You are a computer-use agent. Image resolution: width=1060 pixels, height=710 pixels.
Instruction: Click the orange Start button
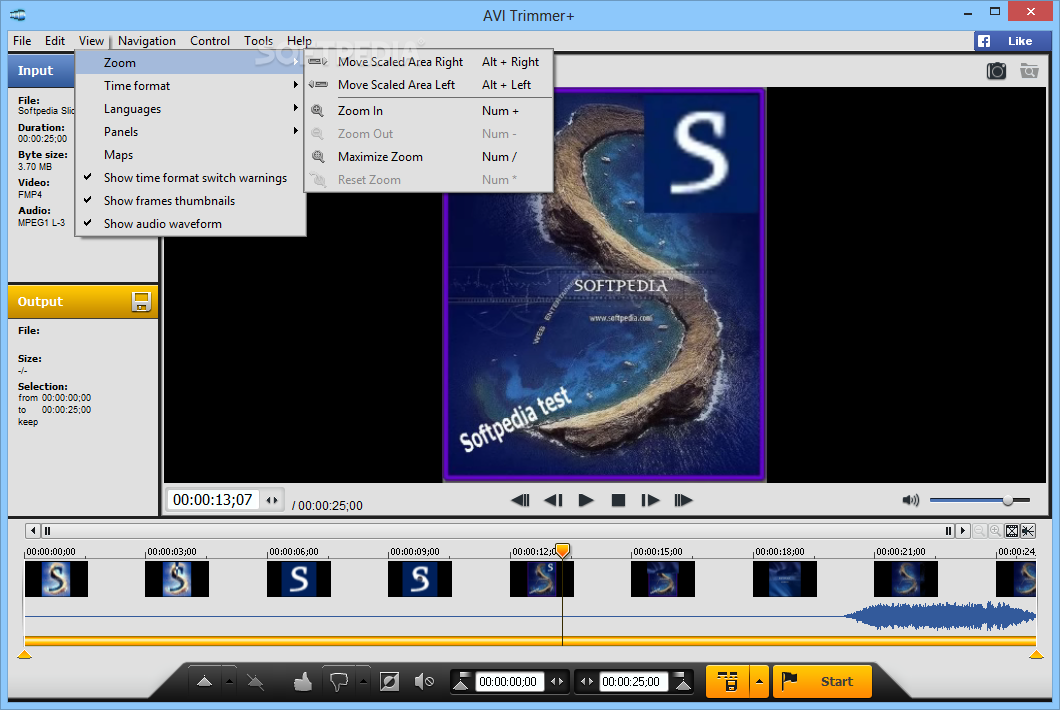click(x=822, y=682)
